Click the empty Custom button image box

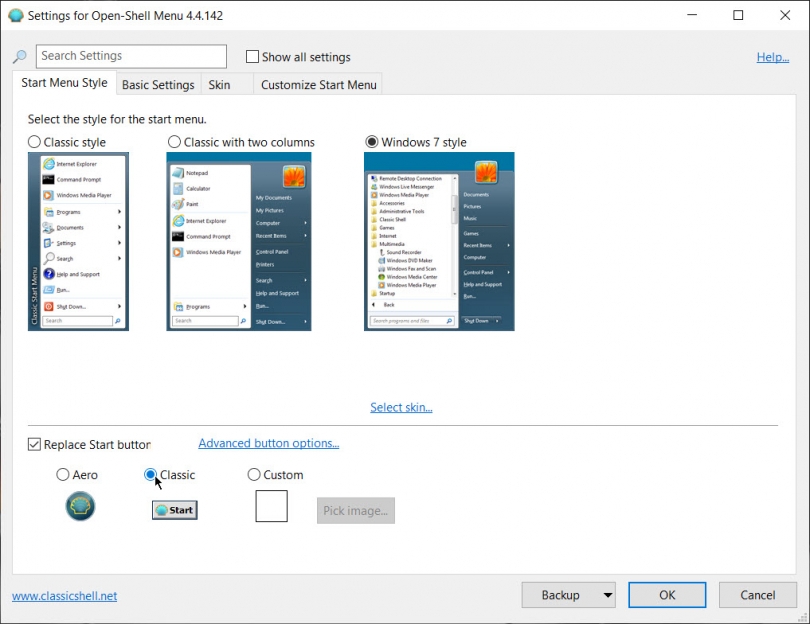[271, 506]
